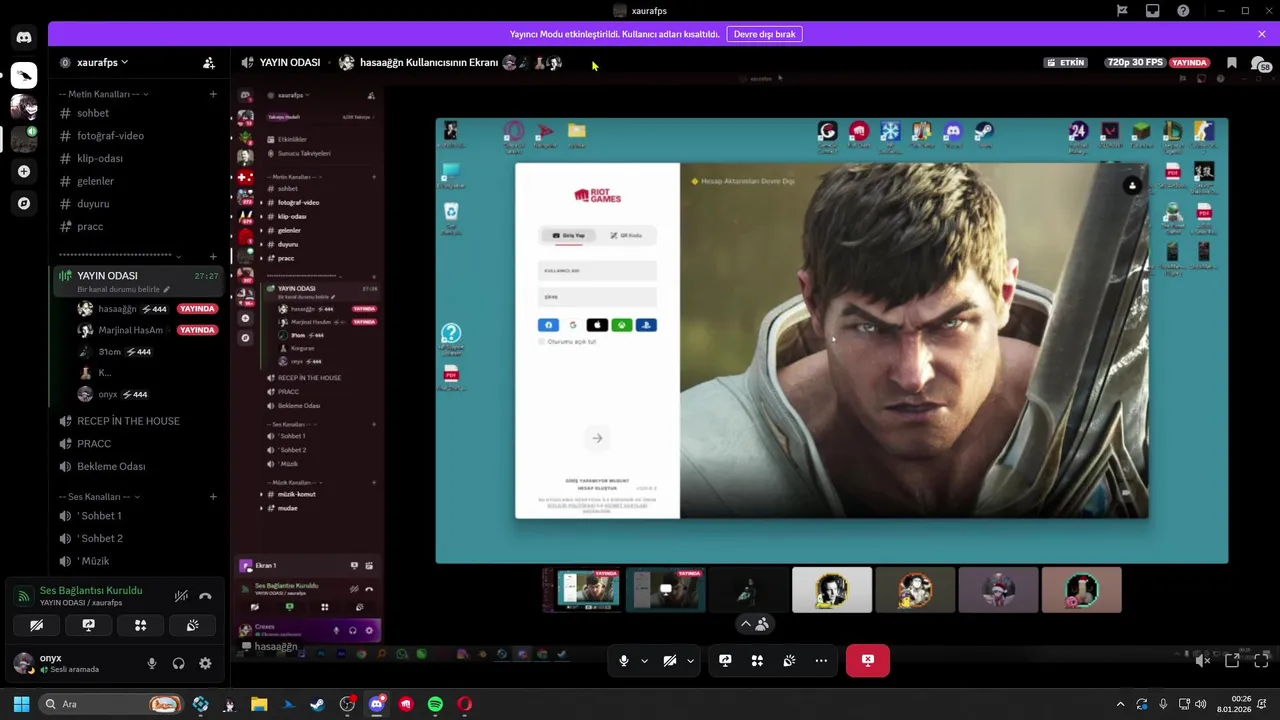Click Devre dışı bırak button
This screenshot has height=720, width=1280.
point(764,34)
